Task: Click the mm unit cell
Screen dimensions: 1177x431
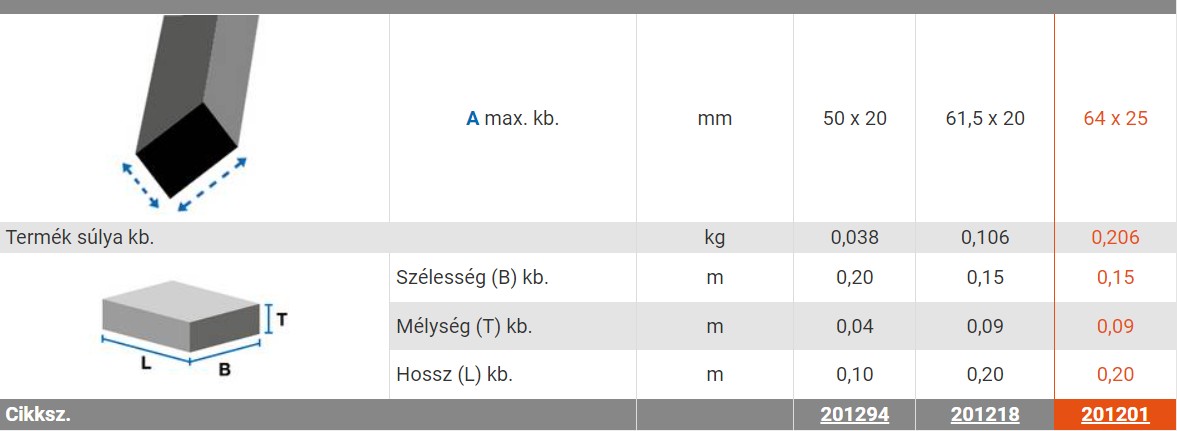Action: tap(715, 119)
